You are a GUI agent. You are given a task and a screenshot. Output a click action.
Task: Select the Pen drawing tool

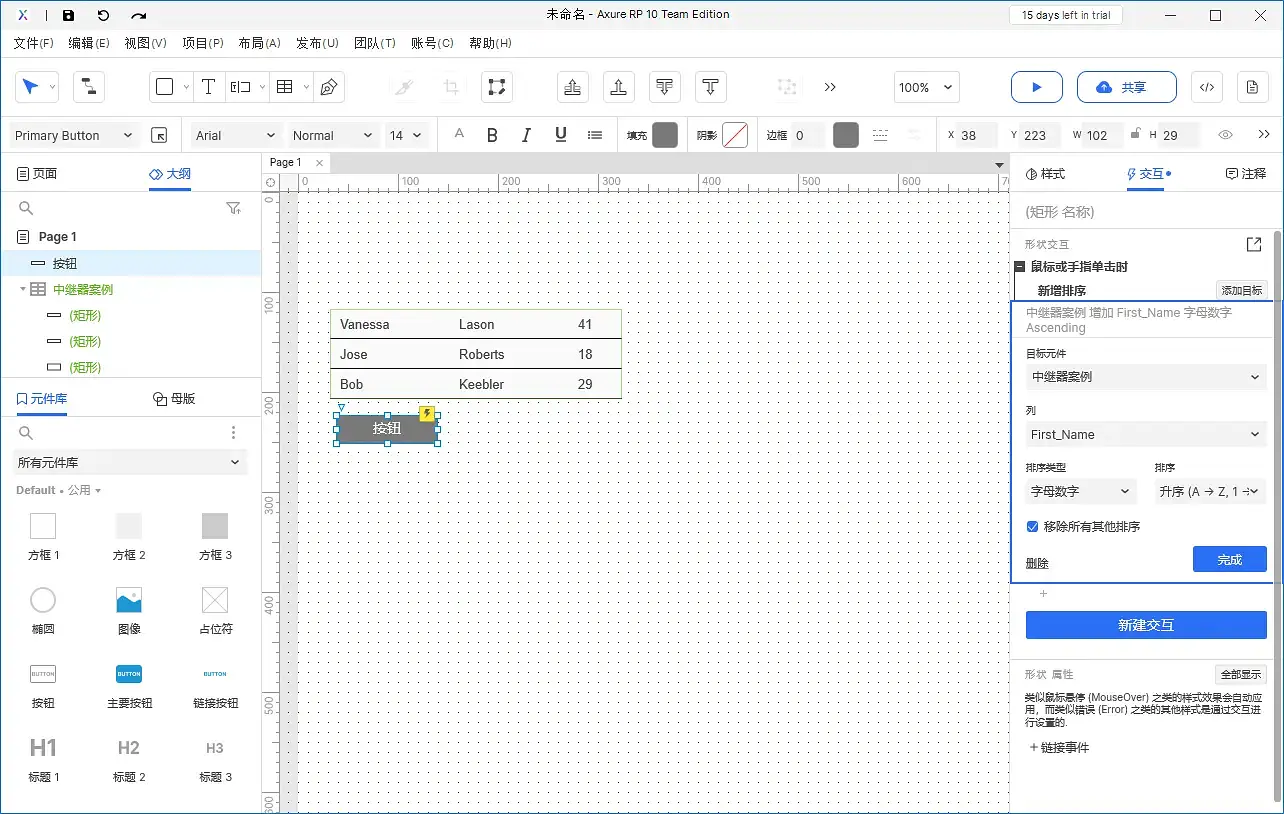click(328, 87)
